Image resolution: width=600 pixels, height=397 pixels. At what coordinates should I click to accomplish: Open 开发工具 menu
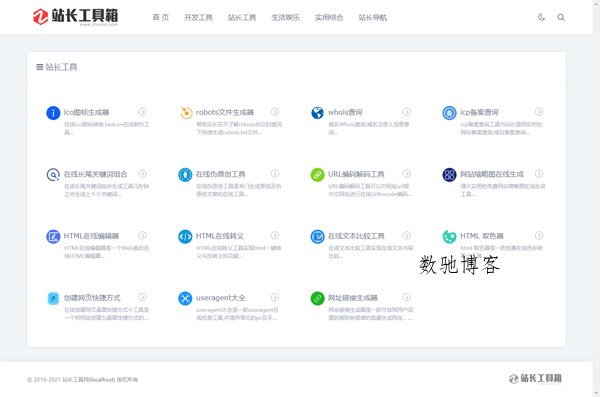point(198,17)
